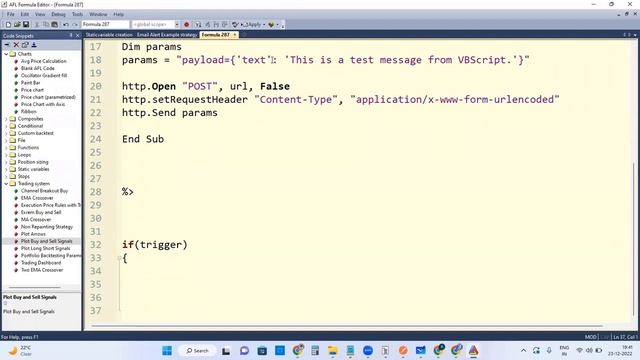
Task: Expand the Loops folder
Action: 6,155
